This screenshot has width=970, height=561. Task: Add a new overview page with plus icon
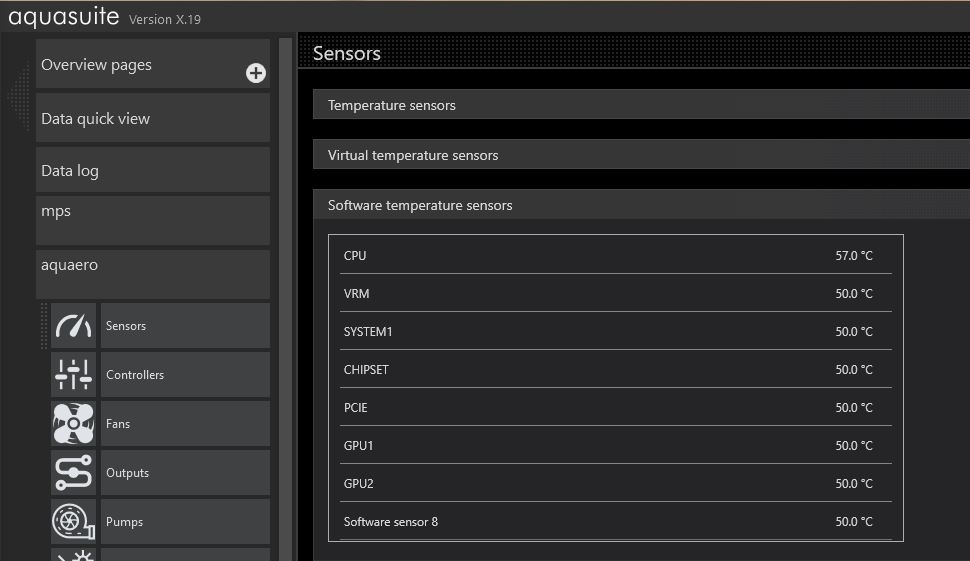[256, 73]
